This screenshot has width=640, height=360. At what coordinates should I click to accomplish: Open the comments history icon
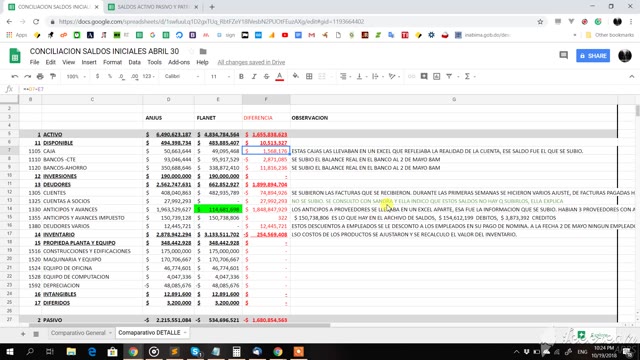tap(564, 55)
